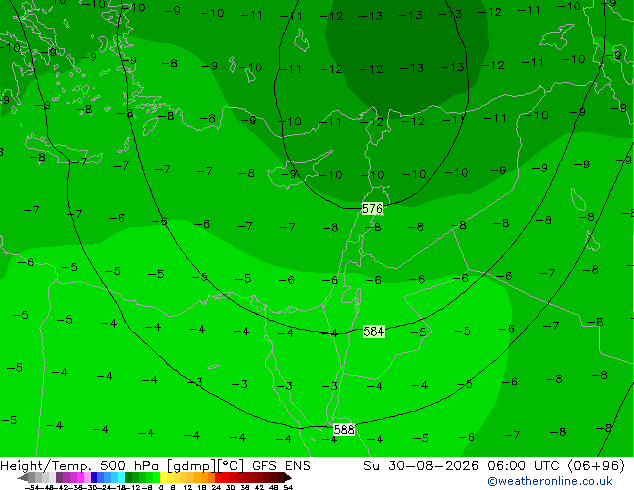Open the weatheronline.co.uk copyright link
The width and height of the screenshot is (634, 490).
coord(550,481)
